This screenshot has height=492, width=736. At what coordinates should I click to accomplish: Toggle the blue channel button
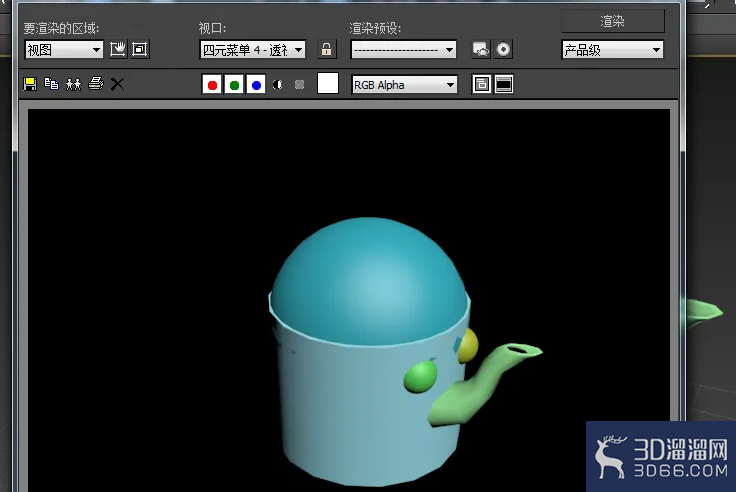click(x=256, y=85)
